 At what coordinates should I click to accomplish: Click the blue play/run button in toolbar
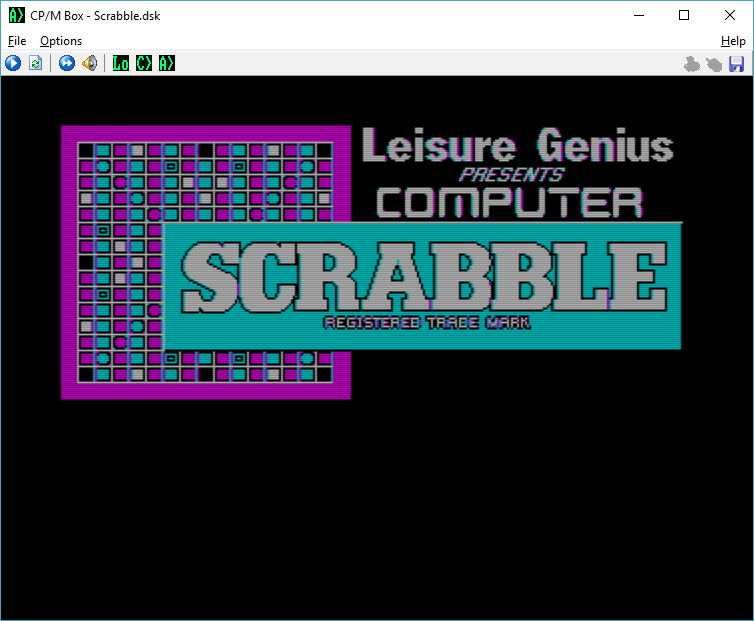tap(13, 63)
